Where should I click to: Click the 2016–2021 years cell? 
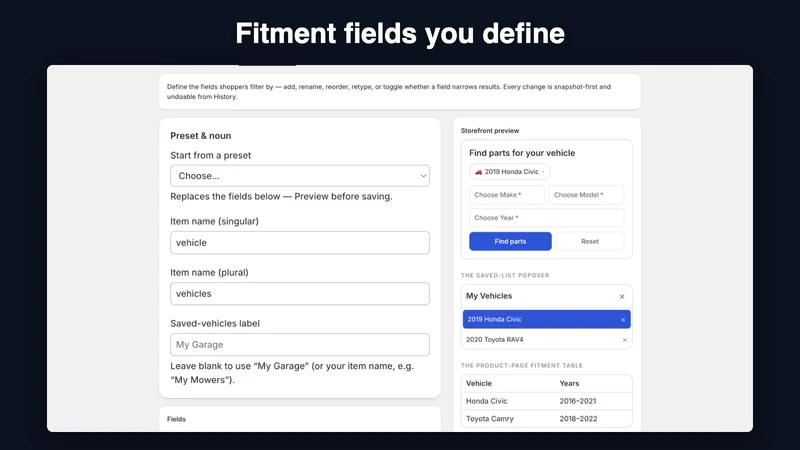point(578,401)
